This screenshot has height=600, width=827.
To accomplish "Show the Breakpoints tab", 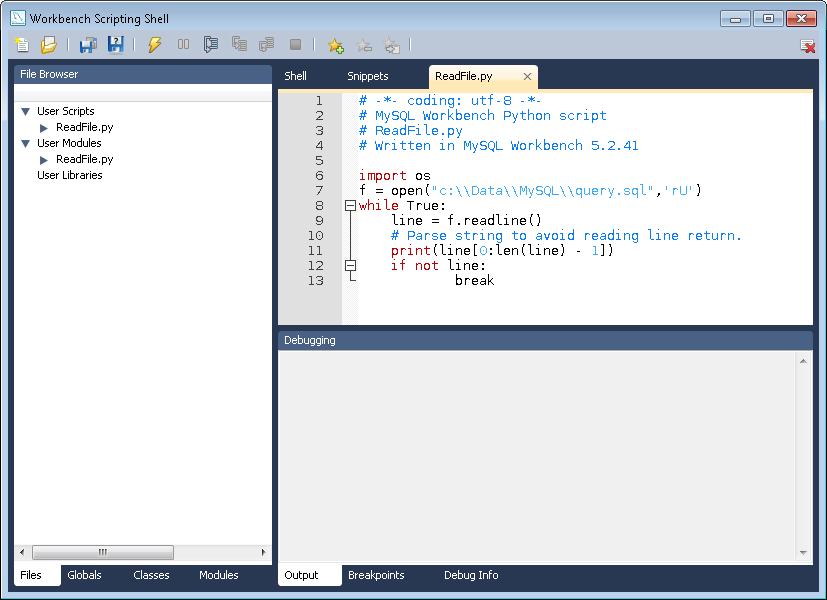I will click(x=376, y=575).
